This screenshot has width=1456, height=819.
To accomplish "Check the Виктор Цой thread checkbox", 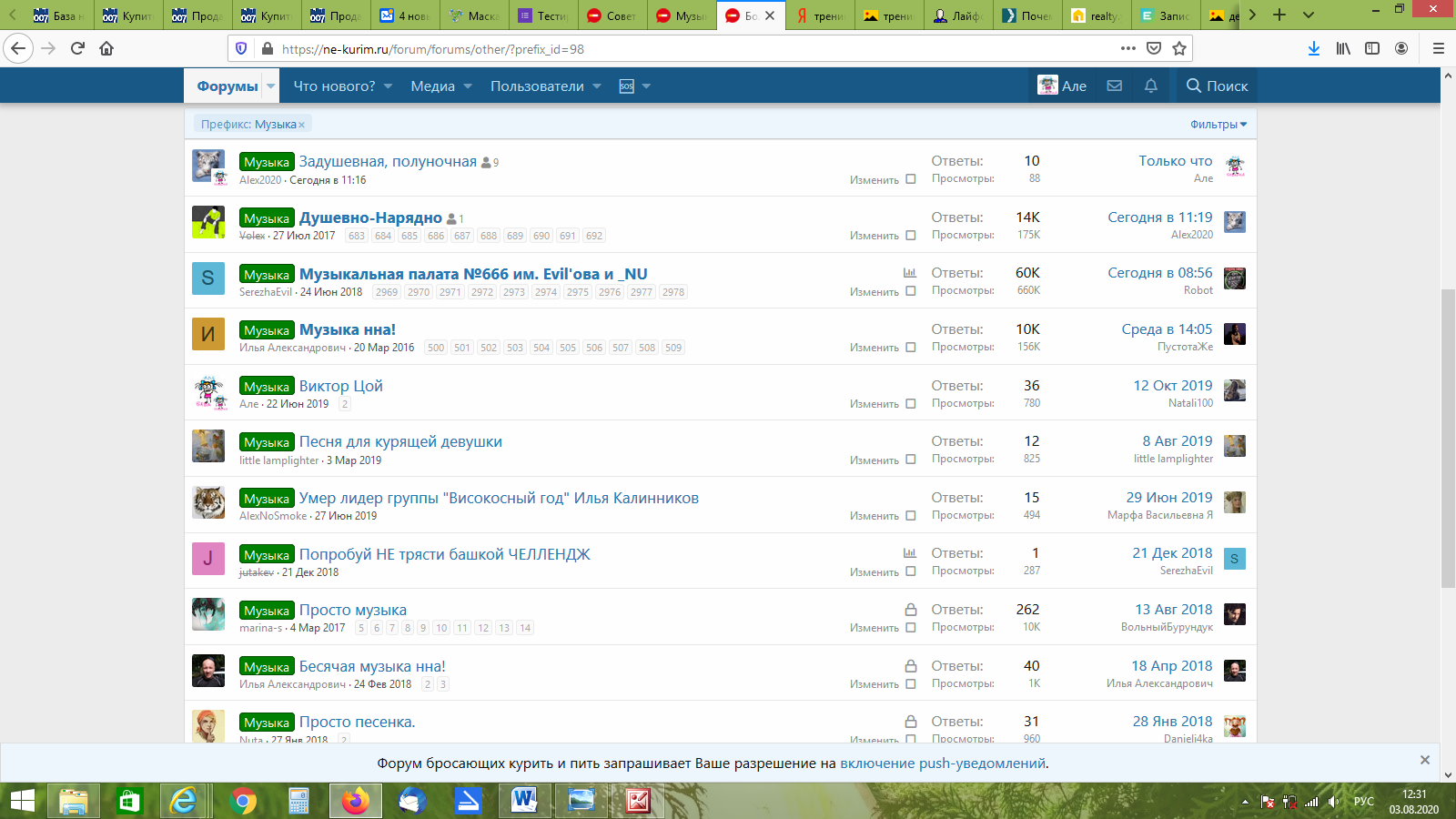I will (910, 404).
